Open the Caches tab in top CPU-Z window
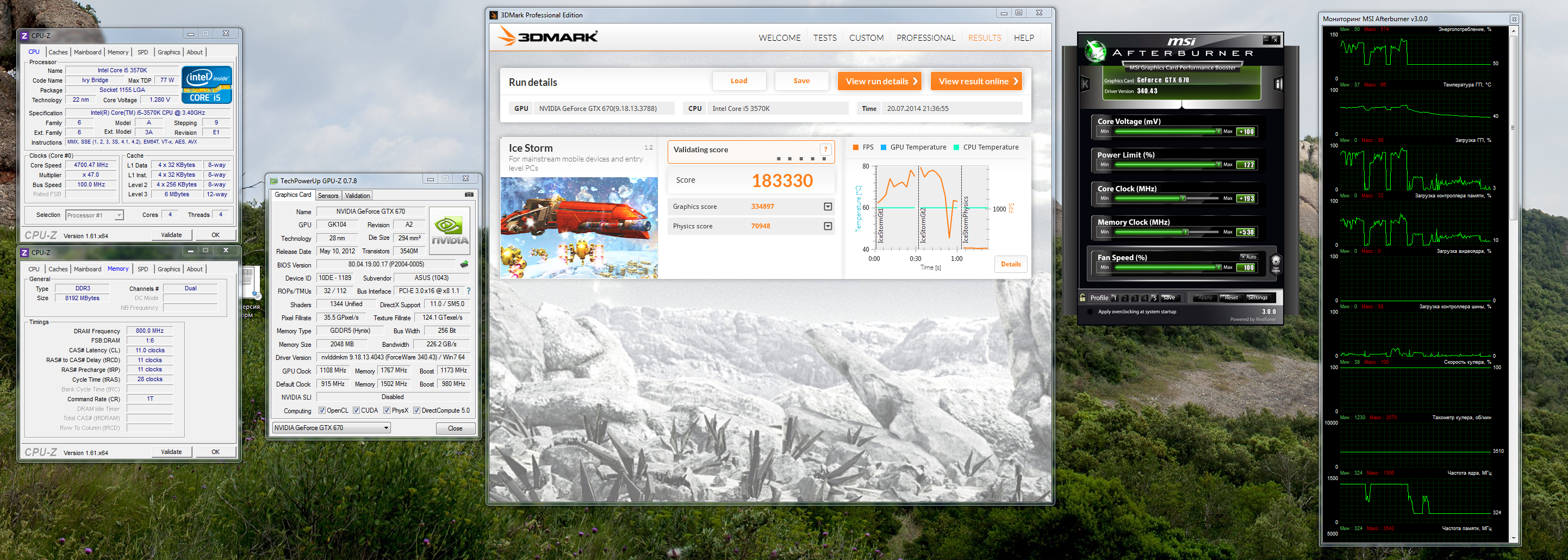This screenshot has height=560, width=1568. 58,52
